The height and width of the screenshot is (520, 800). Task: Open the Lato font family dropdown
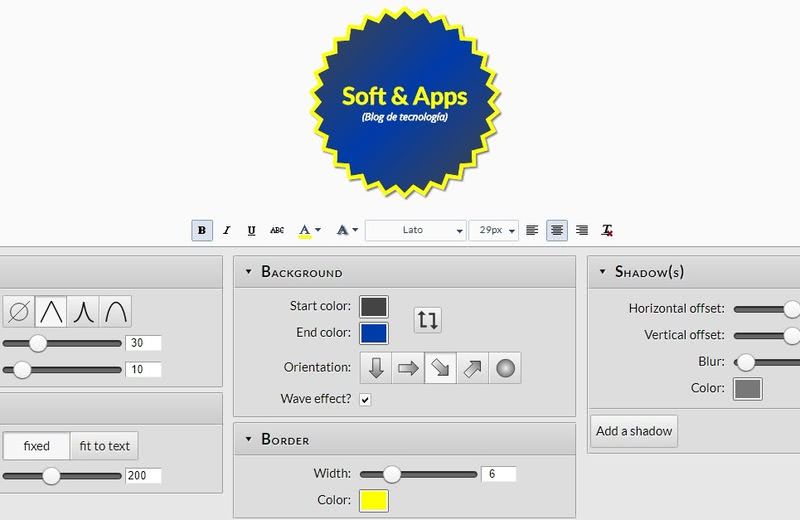point(415,230)
